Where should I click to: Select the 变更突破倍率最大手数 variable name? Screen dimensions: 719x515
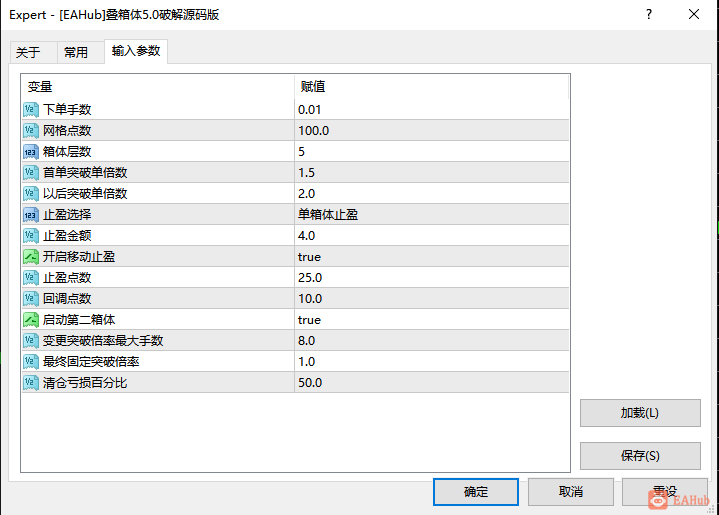(x=103, y=341)
